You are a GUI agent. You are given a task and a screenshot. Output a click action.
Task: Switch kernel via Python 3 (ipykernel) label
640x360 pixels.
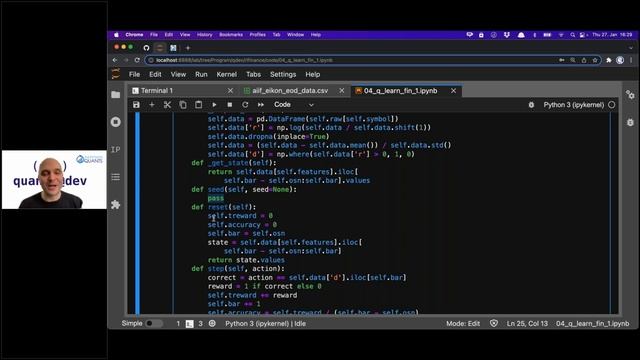point(573,105)
